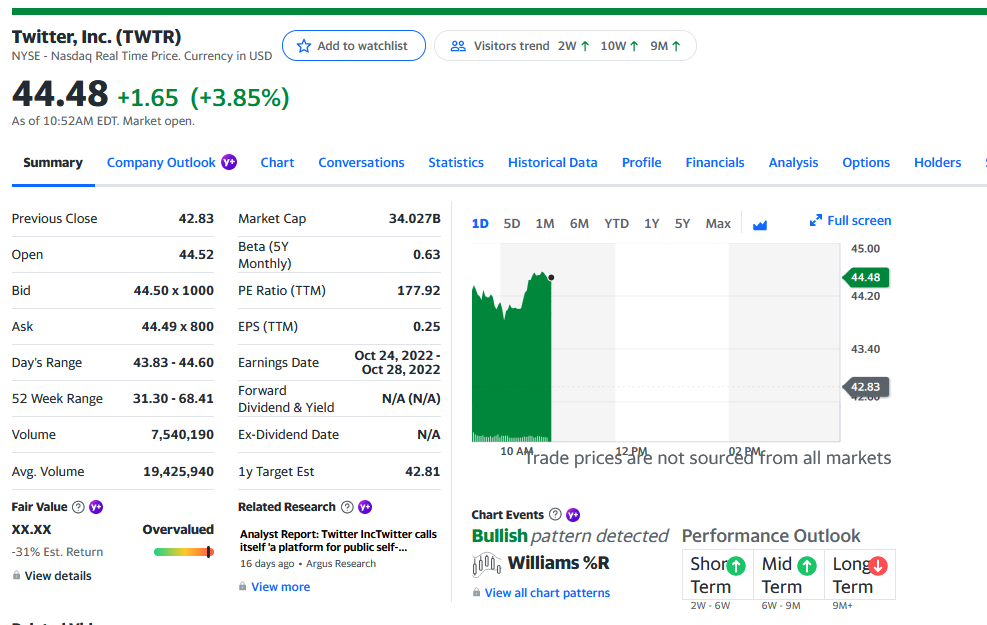Click the Williams %R candlestick pattern icon
The image size is (987, 625).
(487, 565)
